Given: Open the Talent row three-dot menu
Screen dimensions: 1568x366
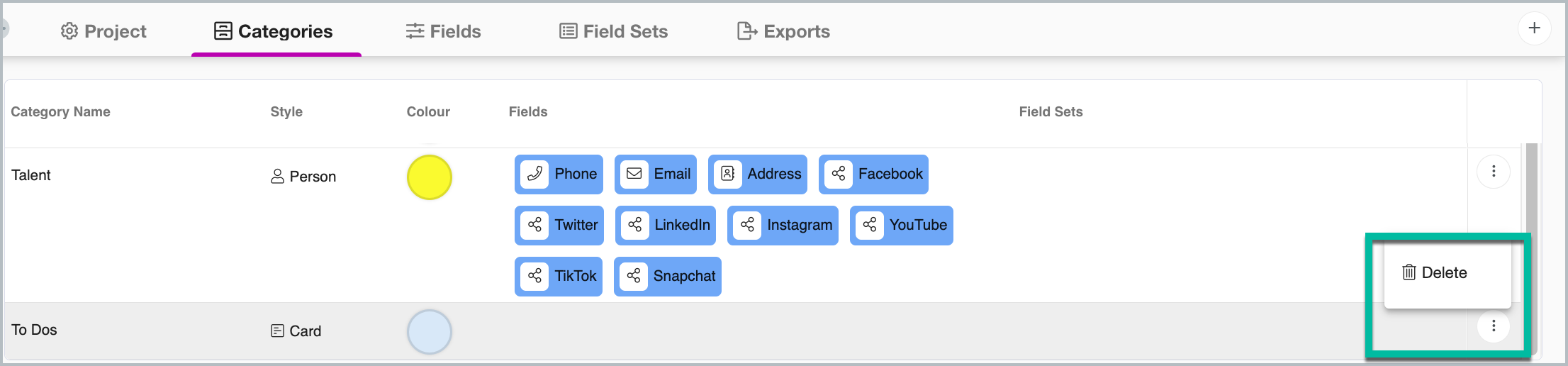Looking at the screenshot, I should tap(1494, 172).
